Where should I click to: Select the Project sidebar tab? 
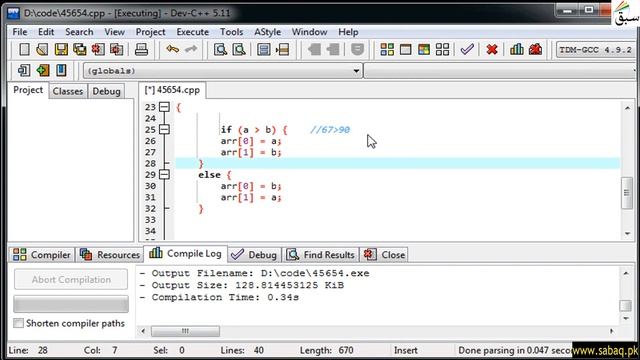[x=28, y=90]
